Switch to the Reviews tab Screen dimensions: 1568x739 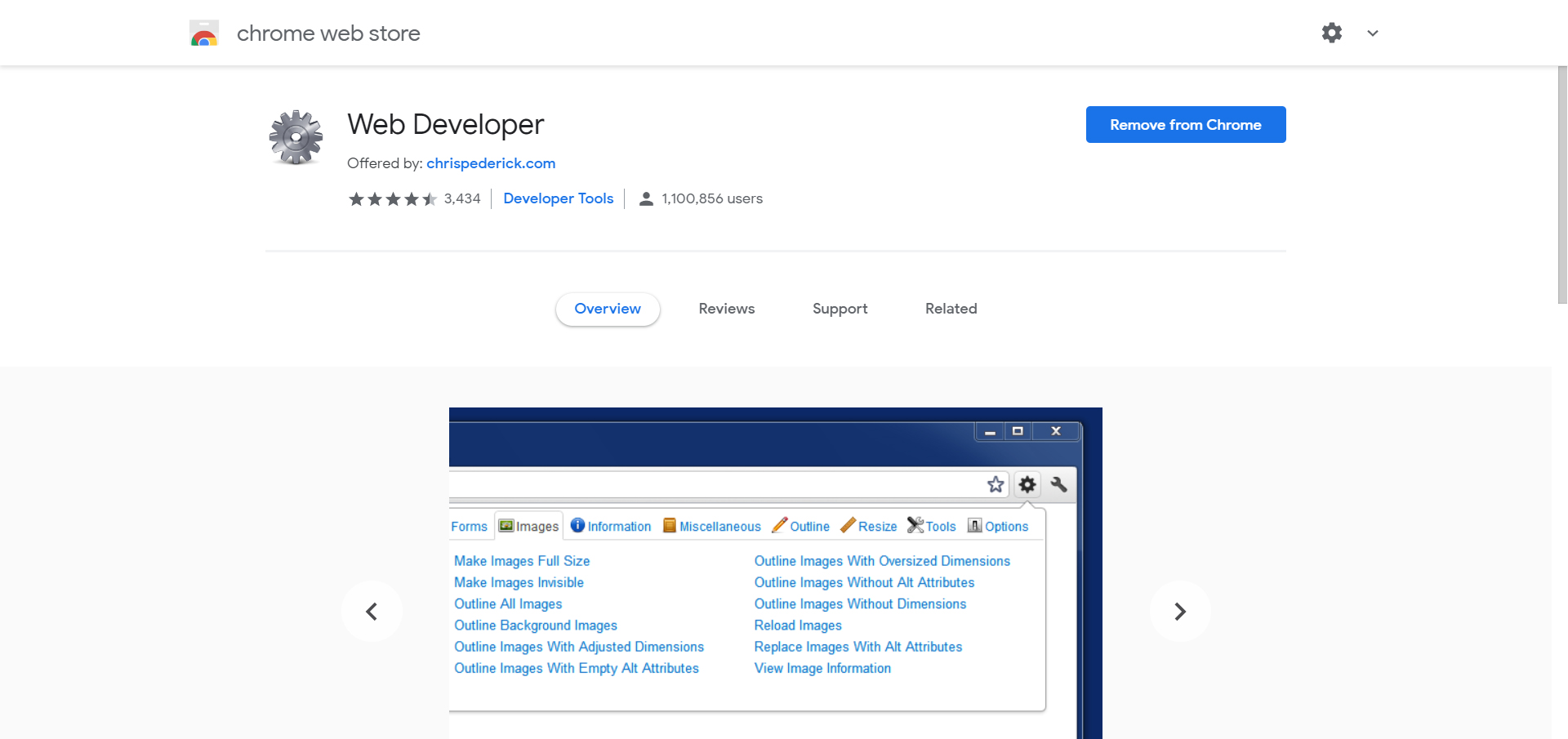click(x=726, y=309)
